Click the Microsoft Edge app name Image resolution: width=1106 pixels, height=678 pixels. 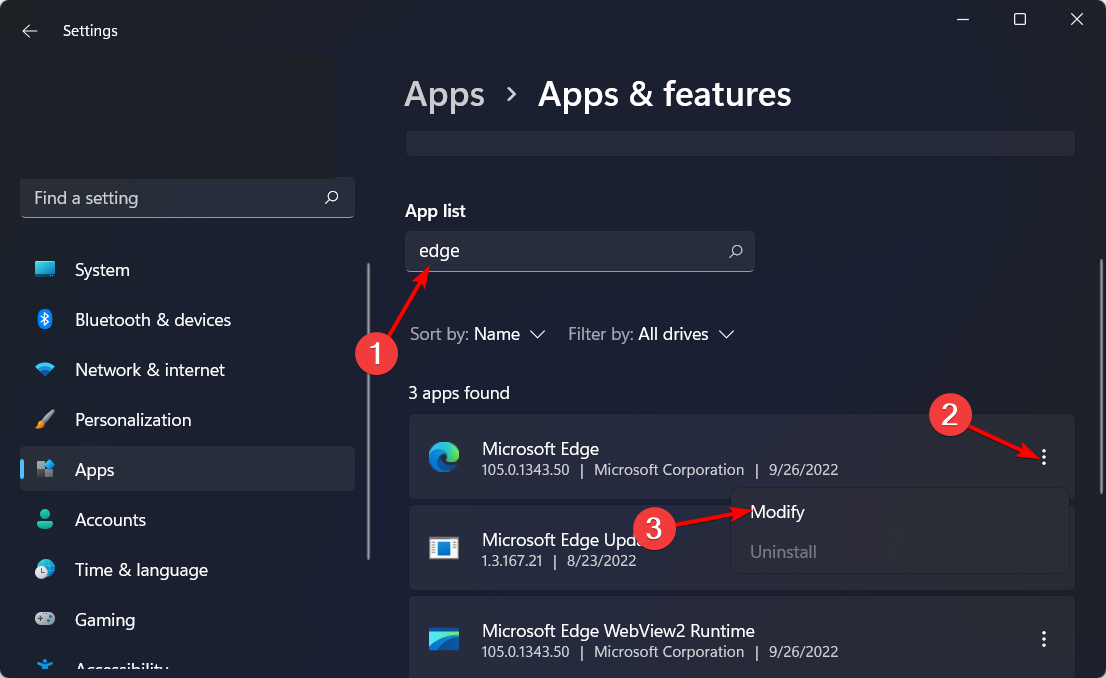click(x=540, y=449)
